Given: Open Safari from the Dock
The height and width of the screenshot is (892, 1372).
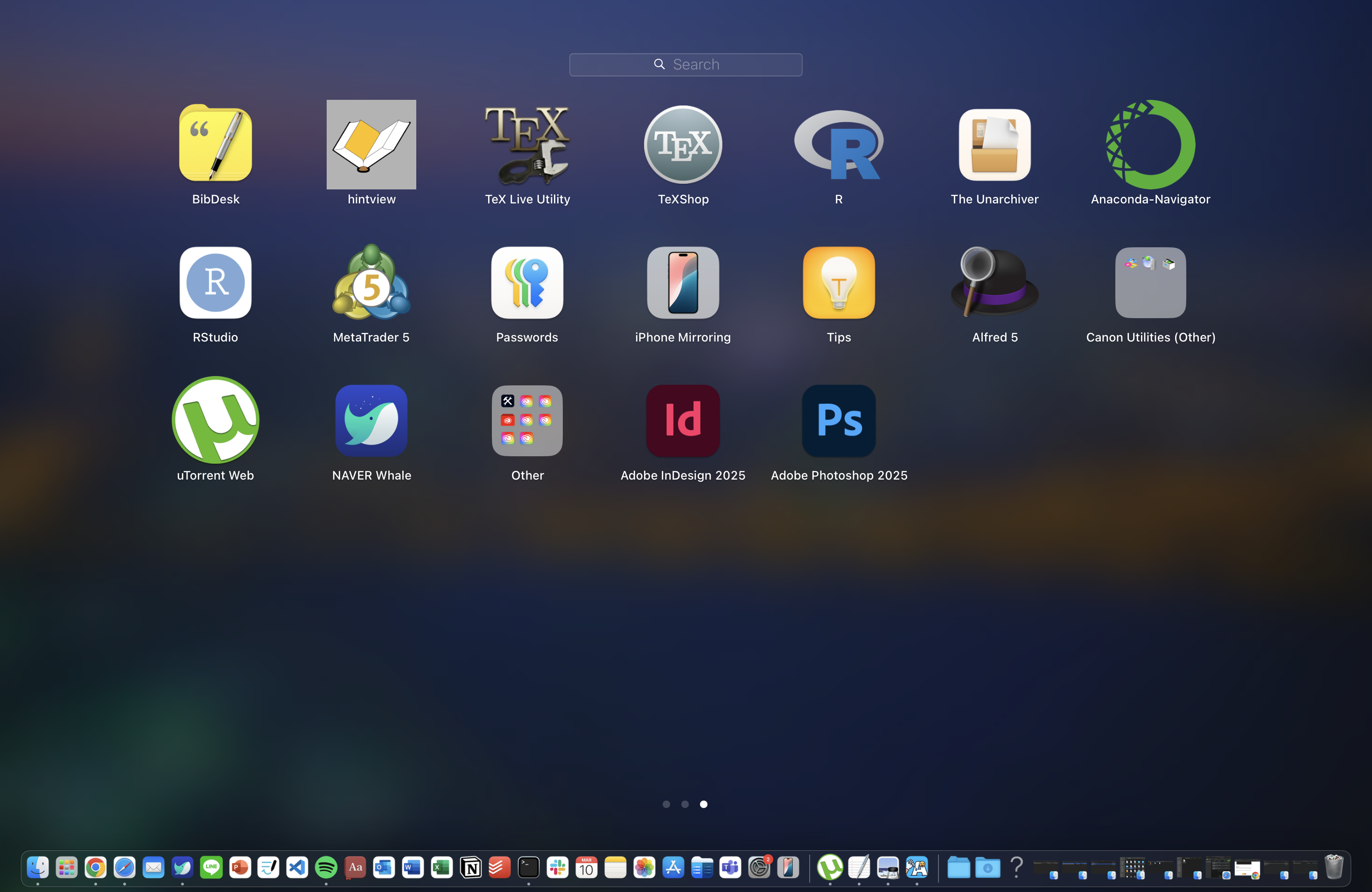Looking at the screenshot, I should 124,867.
